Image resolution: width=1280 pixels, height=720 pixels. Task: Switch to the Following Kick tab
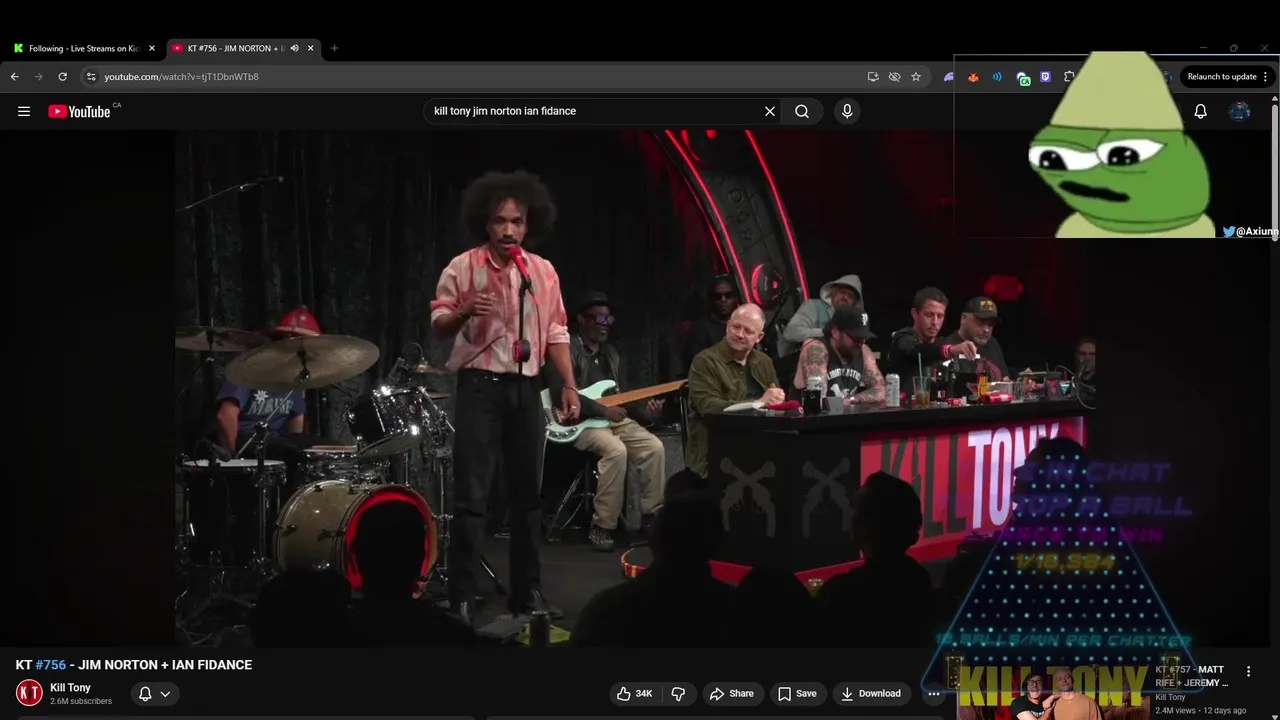pos(84,48)
